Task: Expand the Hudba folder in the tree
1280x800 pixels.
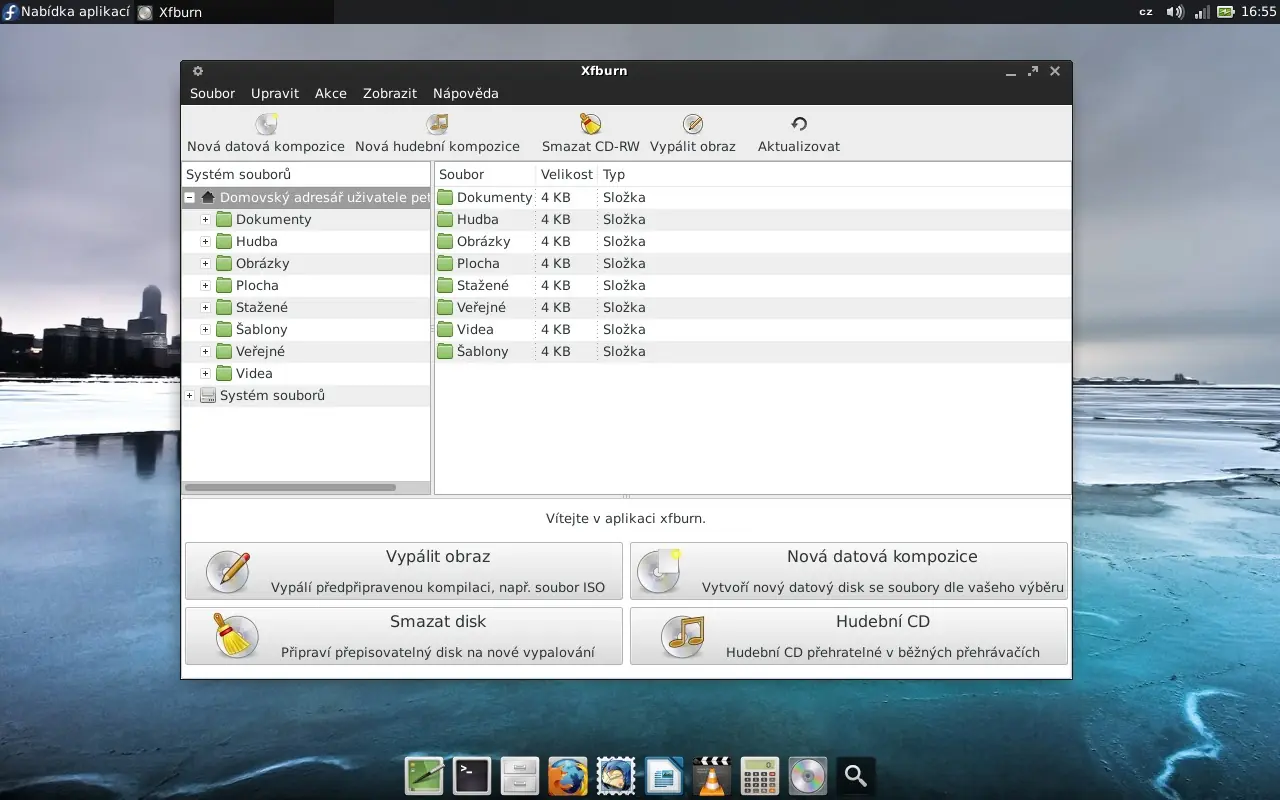Action: click(x=206, y=241)
